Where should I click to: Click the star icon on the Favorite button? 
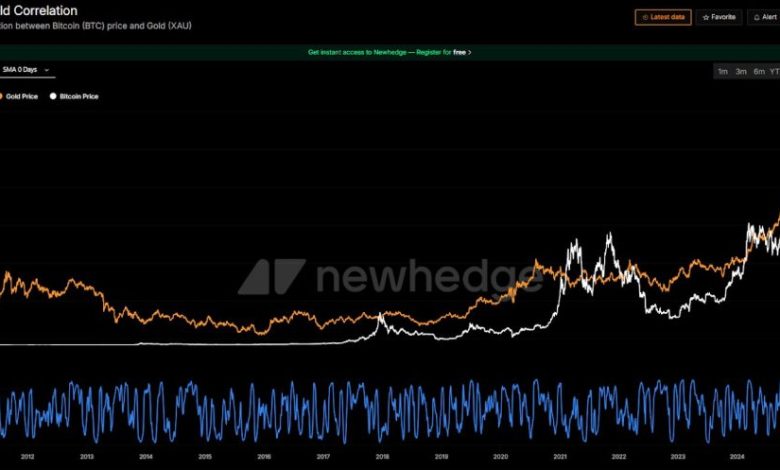click(707, 18)
